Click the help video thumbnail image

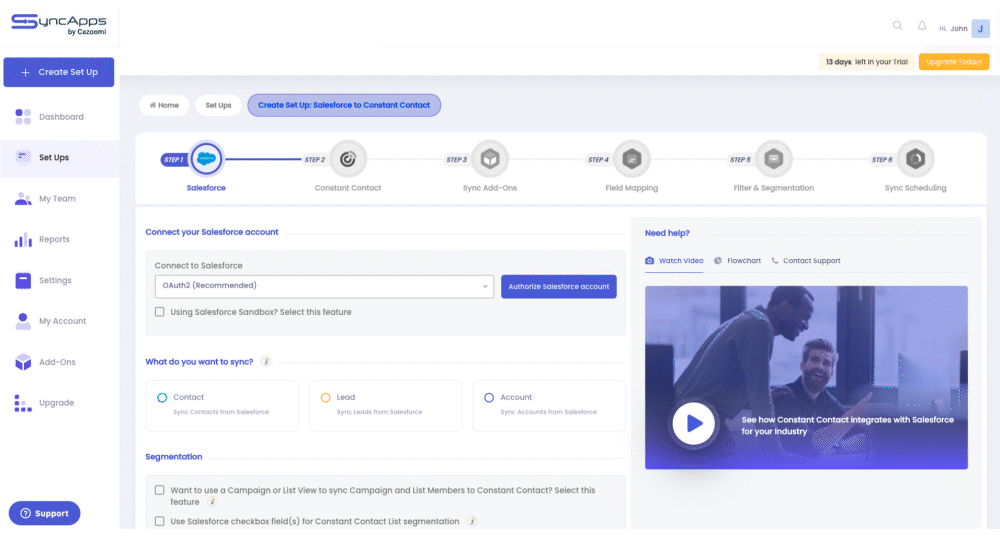[x=806, y=377]
